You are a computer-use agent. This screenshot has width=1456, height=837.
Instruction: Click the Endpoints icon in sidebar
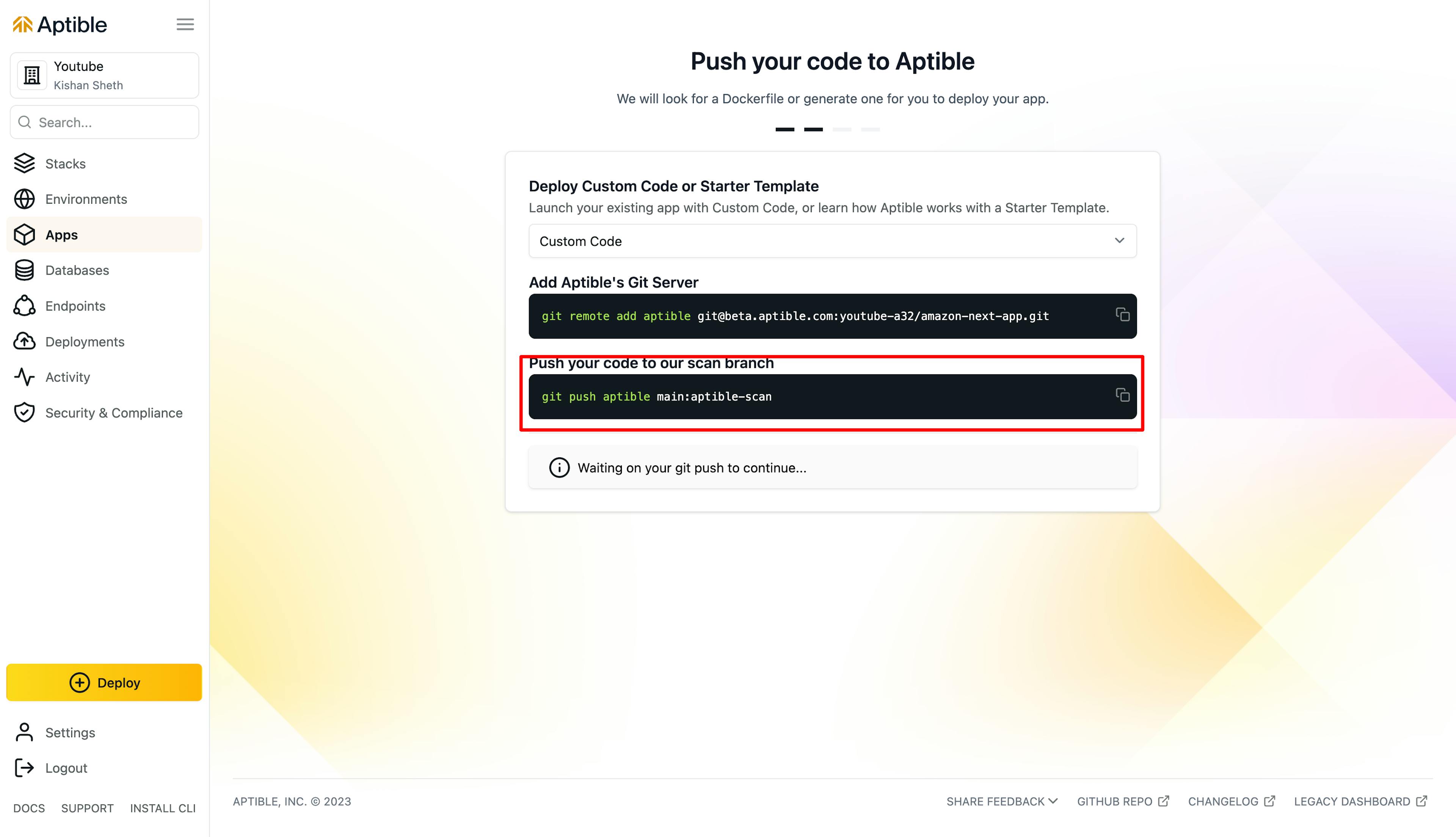[25, 305]
